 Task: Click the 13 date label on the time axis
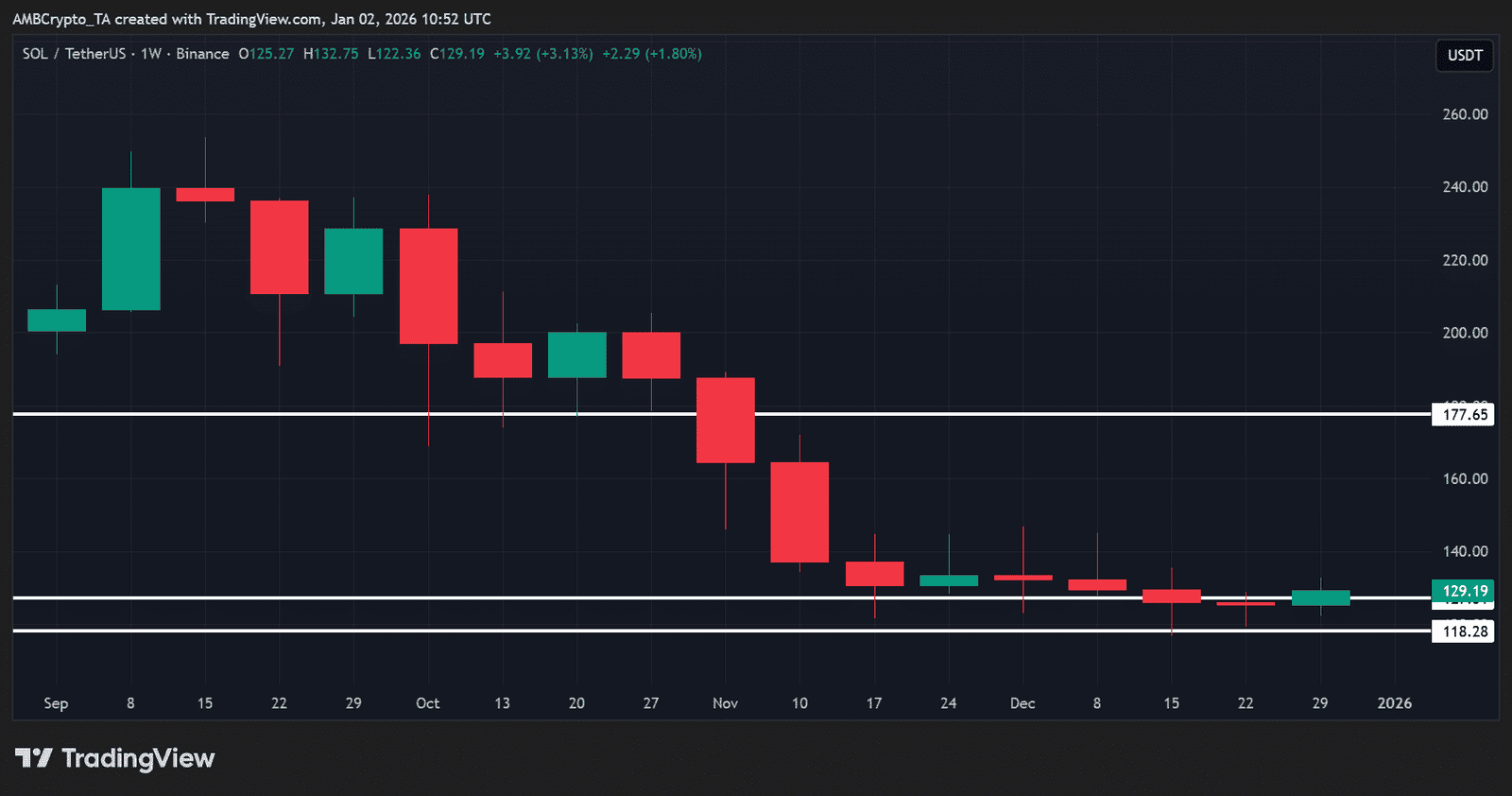coord(503,703)
